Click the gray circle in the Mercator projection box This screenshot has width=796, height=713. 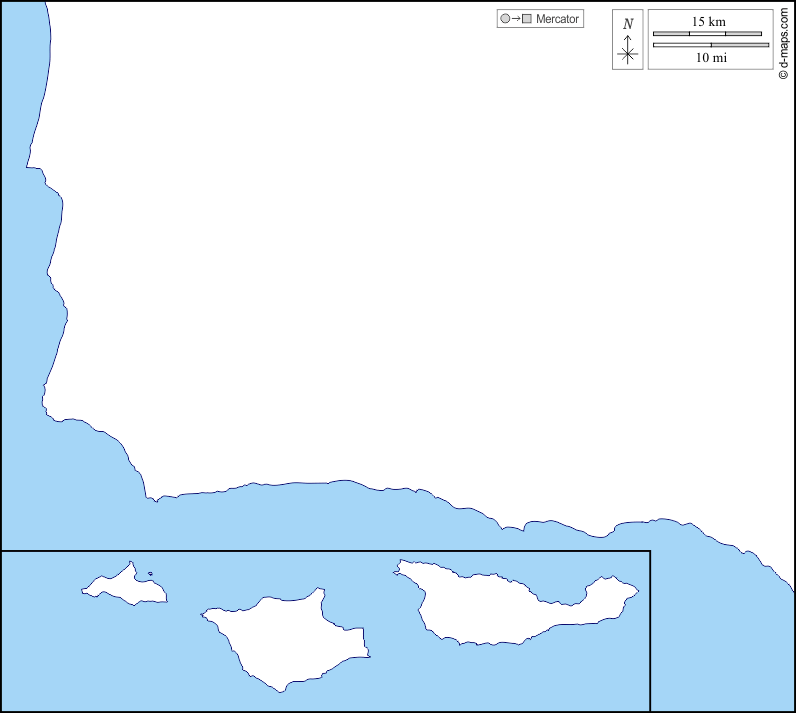505,19
